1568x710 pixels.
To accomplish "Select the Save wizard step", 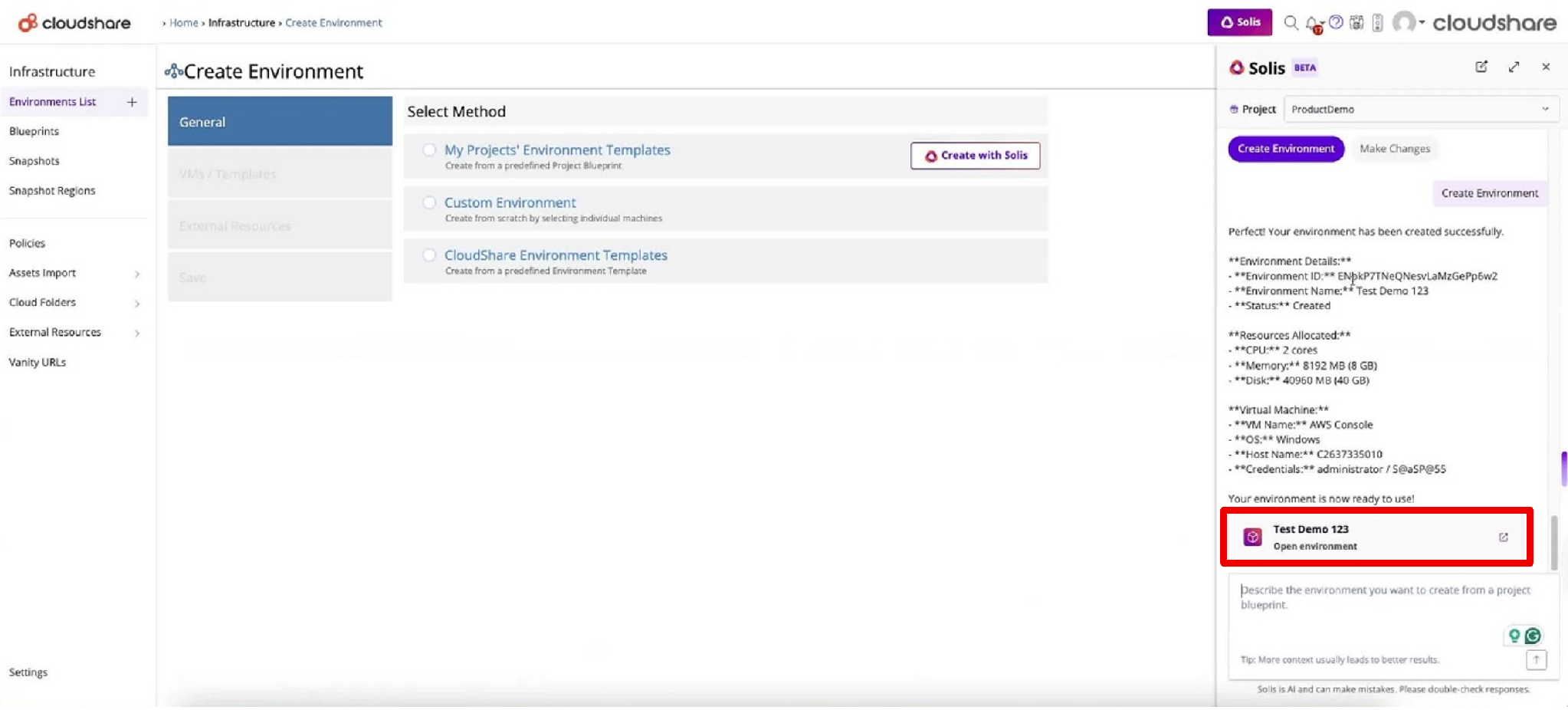I will [x=280, y=277].
